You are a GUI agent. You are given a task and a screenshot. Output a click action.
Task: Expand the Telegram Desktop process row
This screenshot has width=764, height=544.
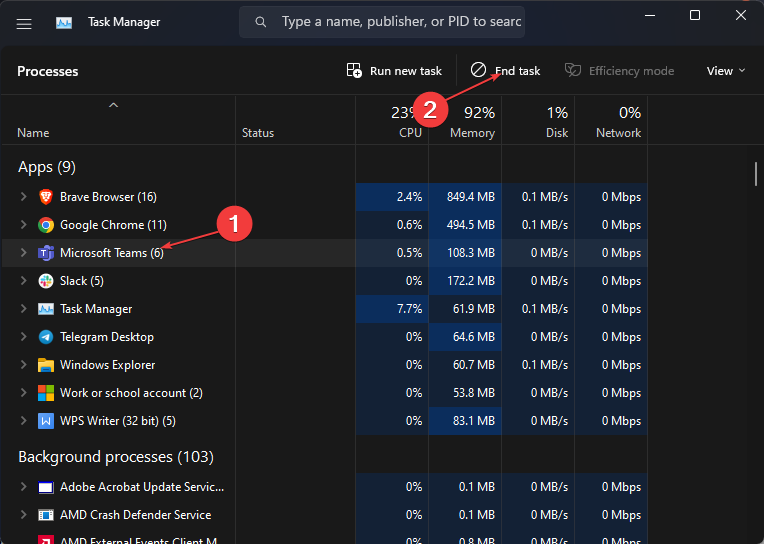[x=23, y=337]
